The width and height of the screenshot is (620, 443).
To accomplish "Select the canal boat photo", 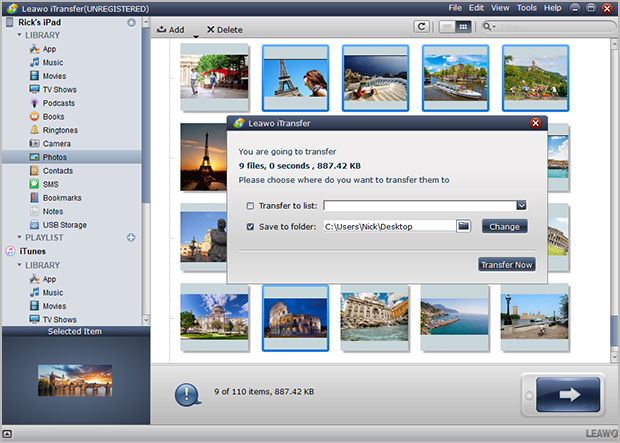I will tap(456, 78).
